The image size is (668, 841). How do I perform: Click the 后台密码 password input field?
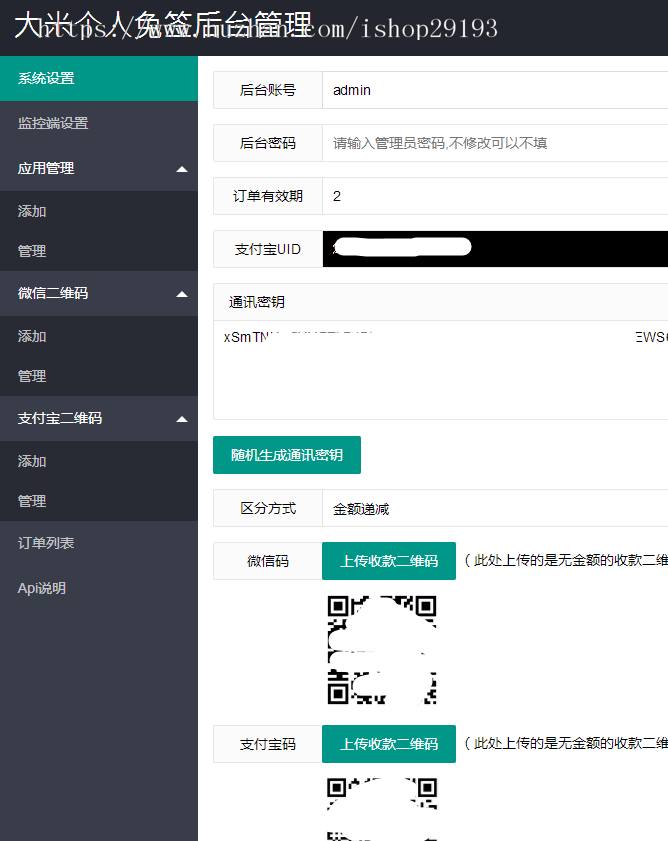click(495, 143)
